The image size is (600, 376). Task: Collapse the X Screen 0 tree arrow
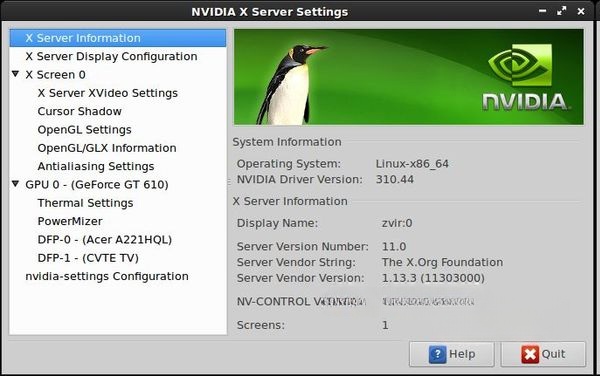[15, 73]
